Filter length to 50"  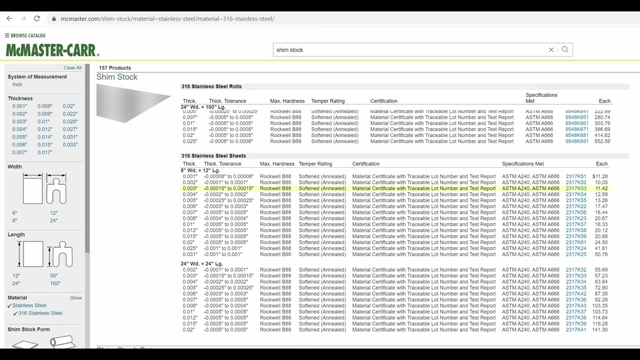pos(54,276)
